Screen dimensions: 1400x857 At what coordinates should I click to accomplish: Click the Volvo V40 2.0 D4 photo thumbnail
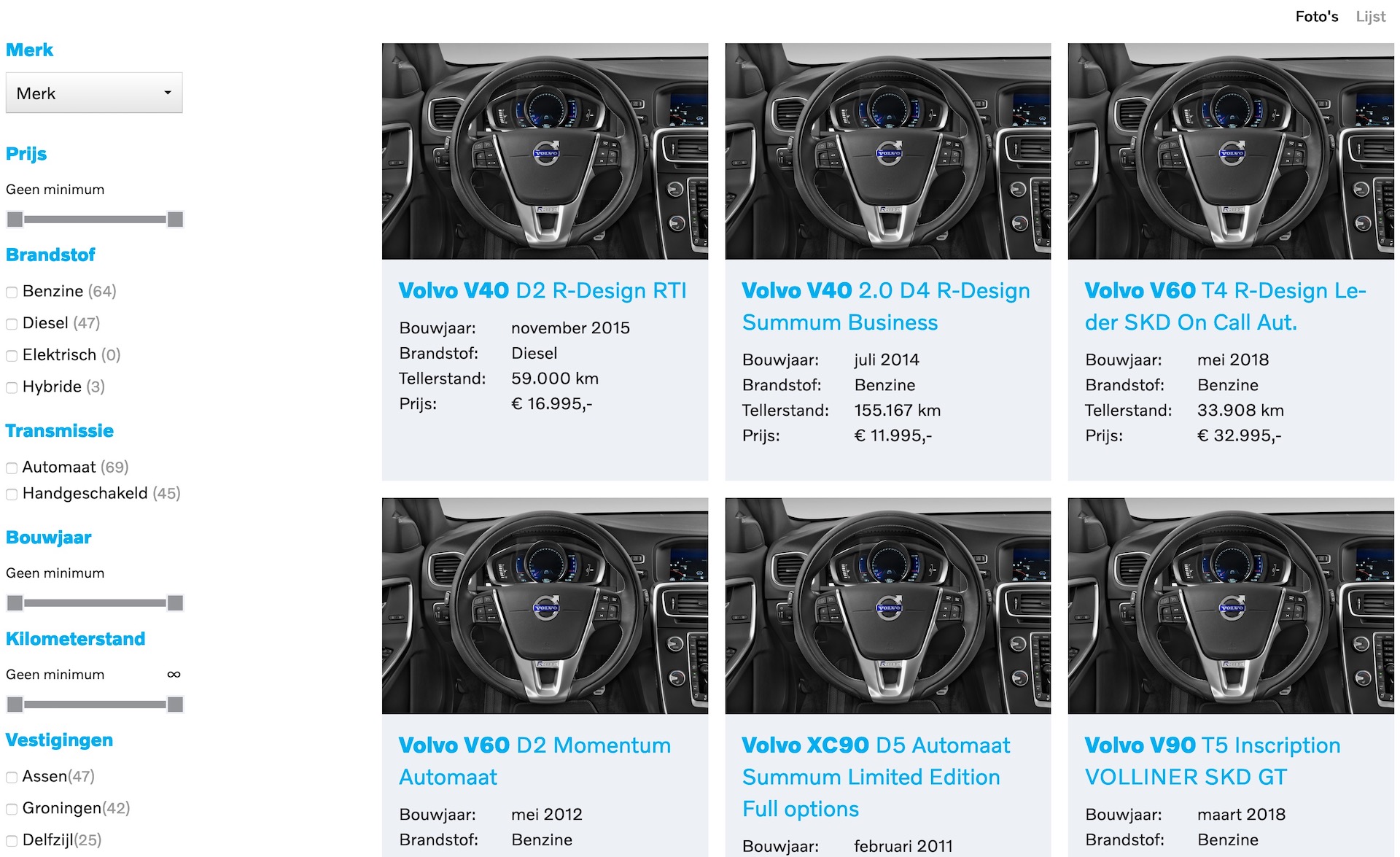click(888, 151)
